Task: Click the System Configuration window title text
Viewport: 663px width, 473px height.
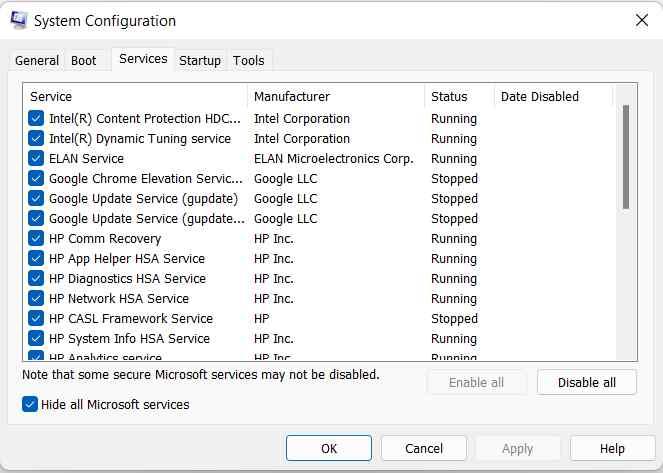Action: (x=105, y=21)
